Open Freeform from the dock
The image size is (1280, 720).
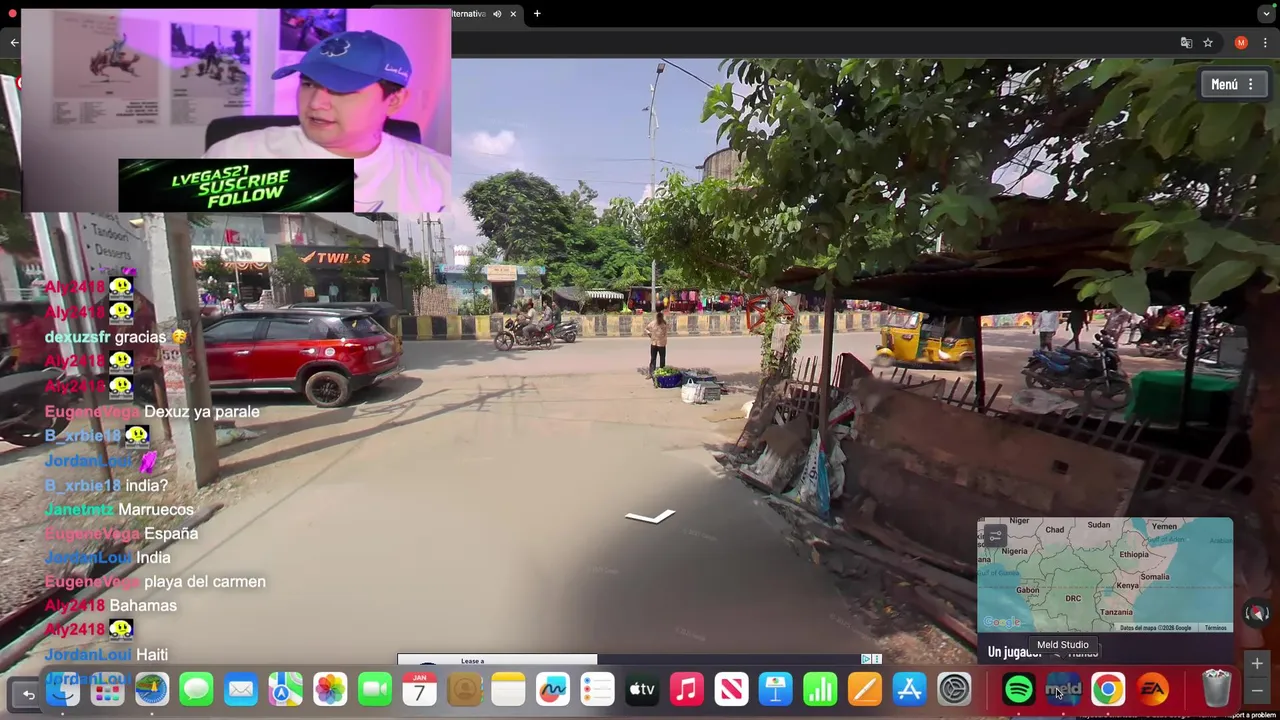553,690
